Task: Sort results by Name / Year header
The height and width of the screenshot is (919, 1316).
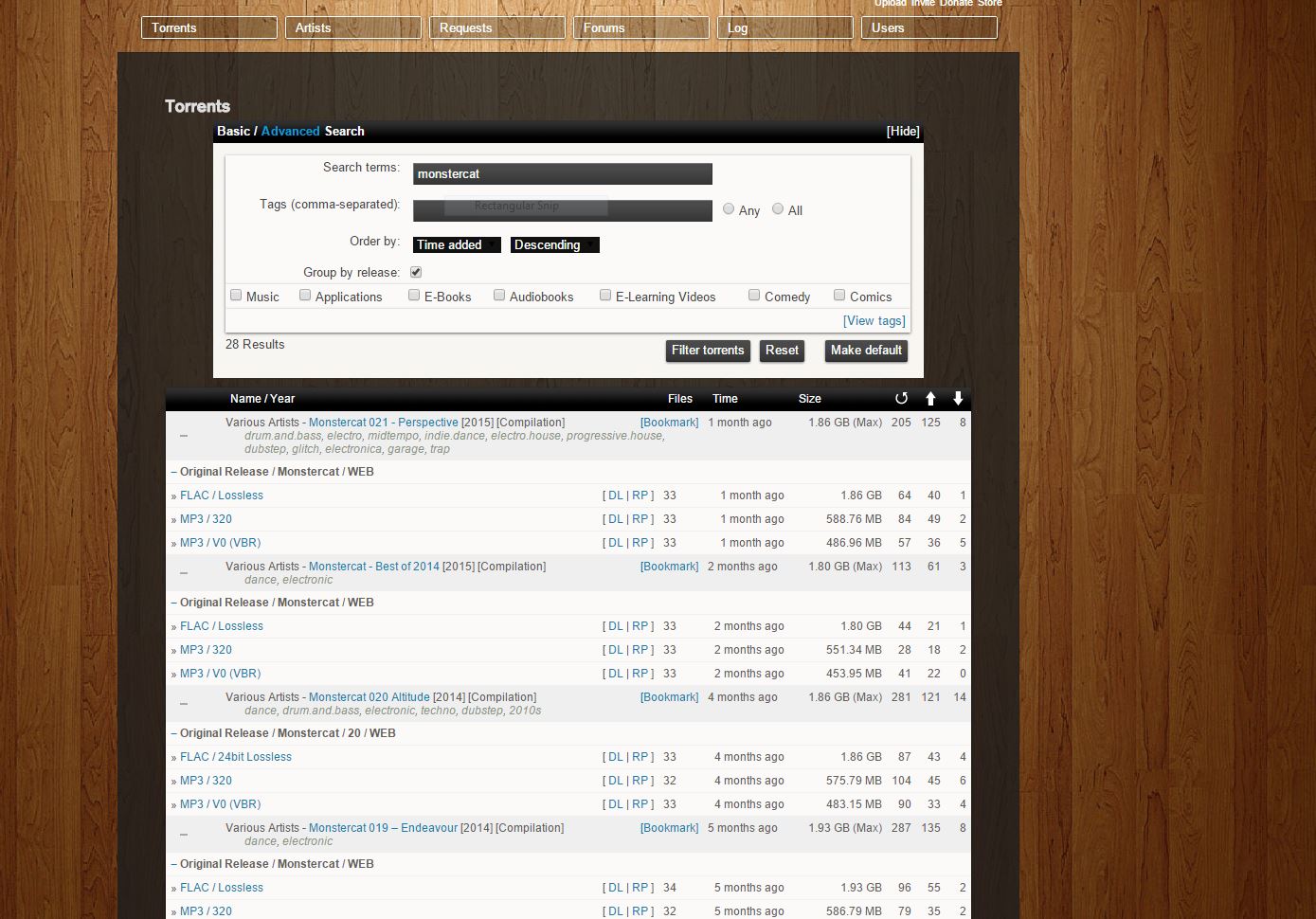Action: tap(262, 399)
